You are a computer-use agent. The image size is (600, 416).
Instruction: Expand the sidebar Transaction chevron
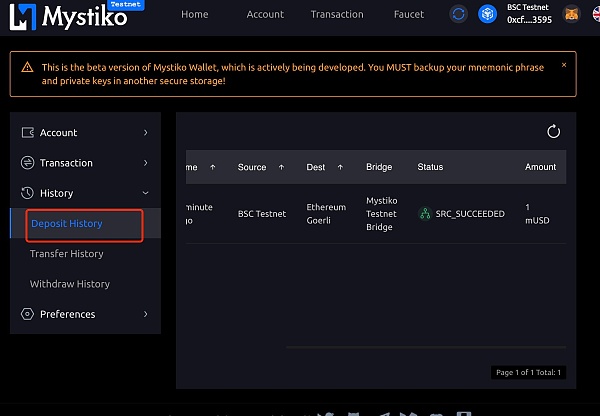click(x=145, y=163)
